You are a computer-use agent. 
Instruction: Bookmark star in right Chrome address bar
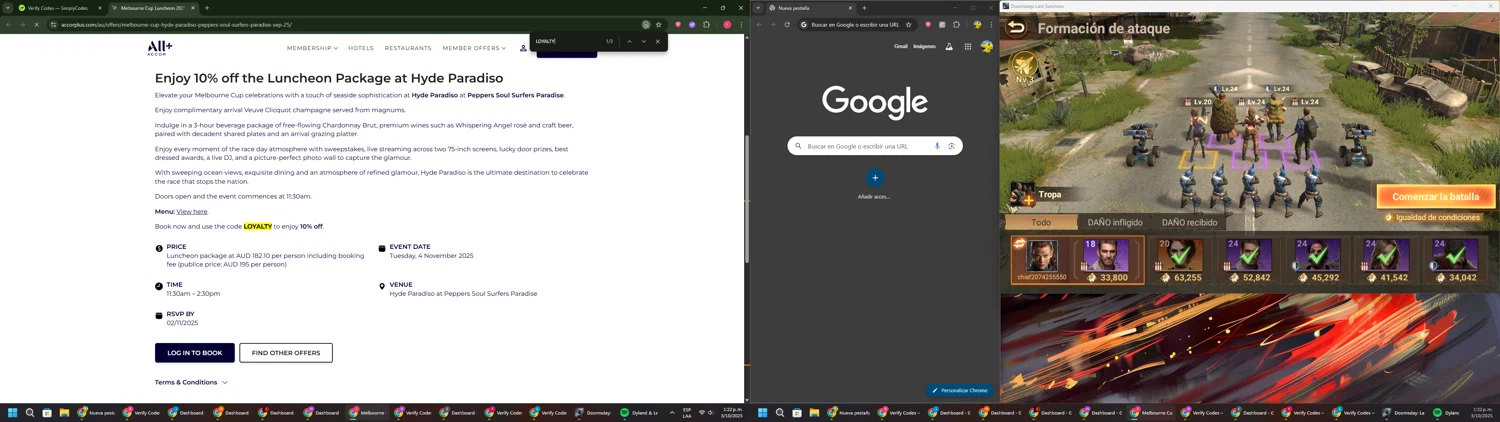coord(908,24)
